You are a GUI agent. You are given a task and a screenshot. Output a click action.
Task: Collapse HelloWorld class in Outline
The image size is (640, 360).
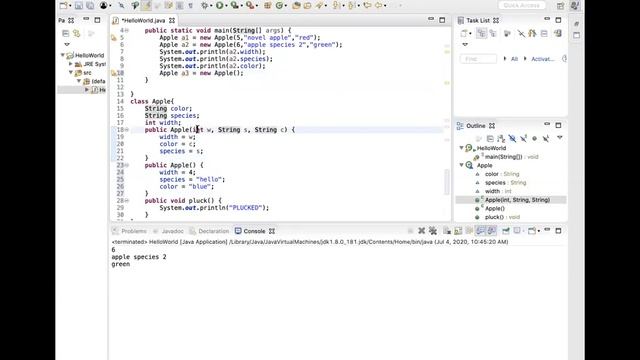pos(462,148)
